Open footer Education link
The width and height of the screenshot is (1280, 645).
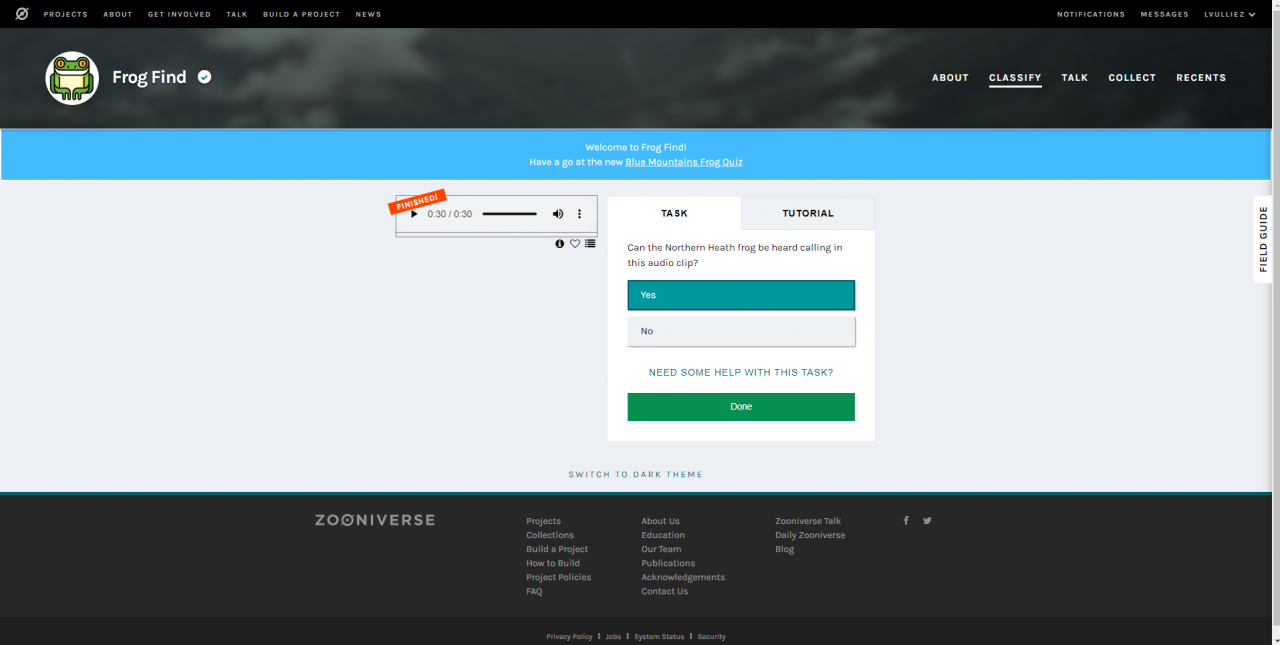[663, 535]
